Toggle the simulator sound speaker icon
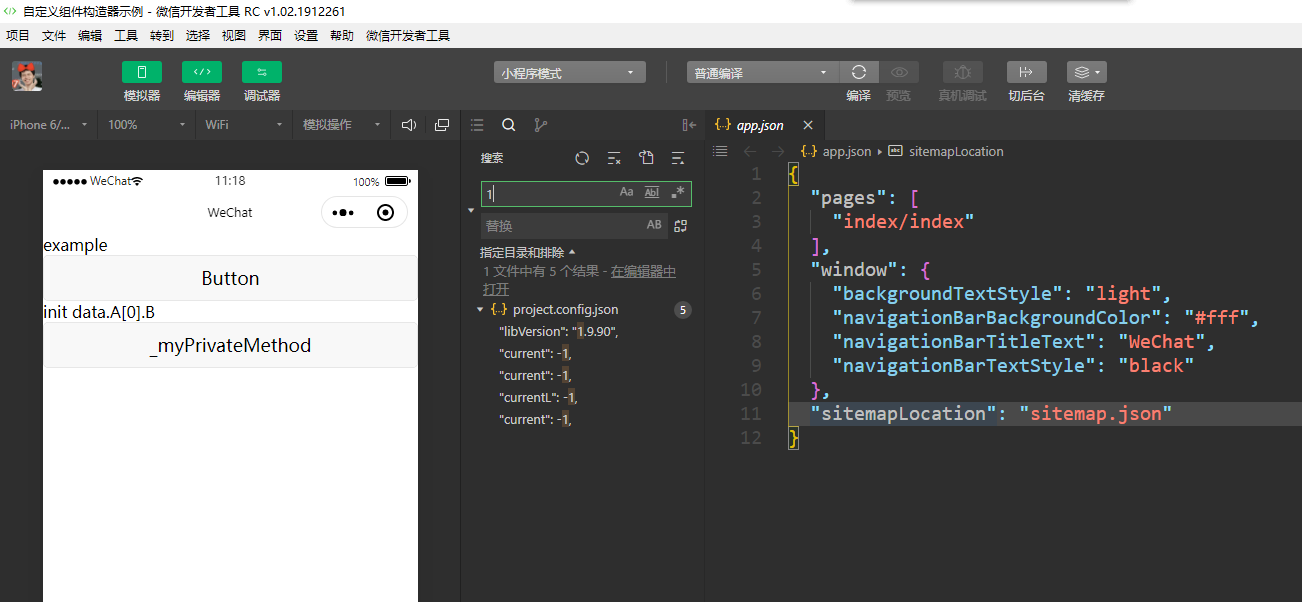This screenshot has height=602, width=1302. pyautogui.click(x=408, y=125)
